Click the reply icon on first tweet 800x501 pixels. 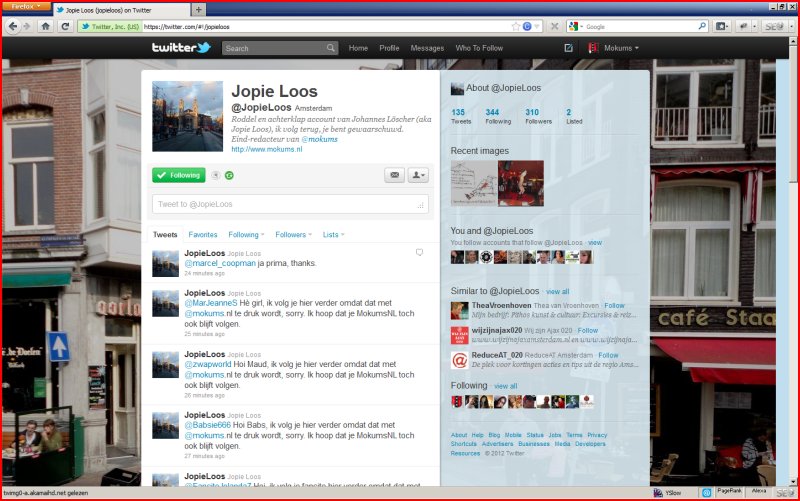tap(419, 252)
